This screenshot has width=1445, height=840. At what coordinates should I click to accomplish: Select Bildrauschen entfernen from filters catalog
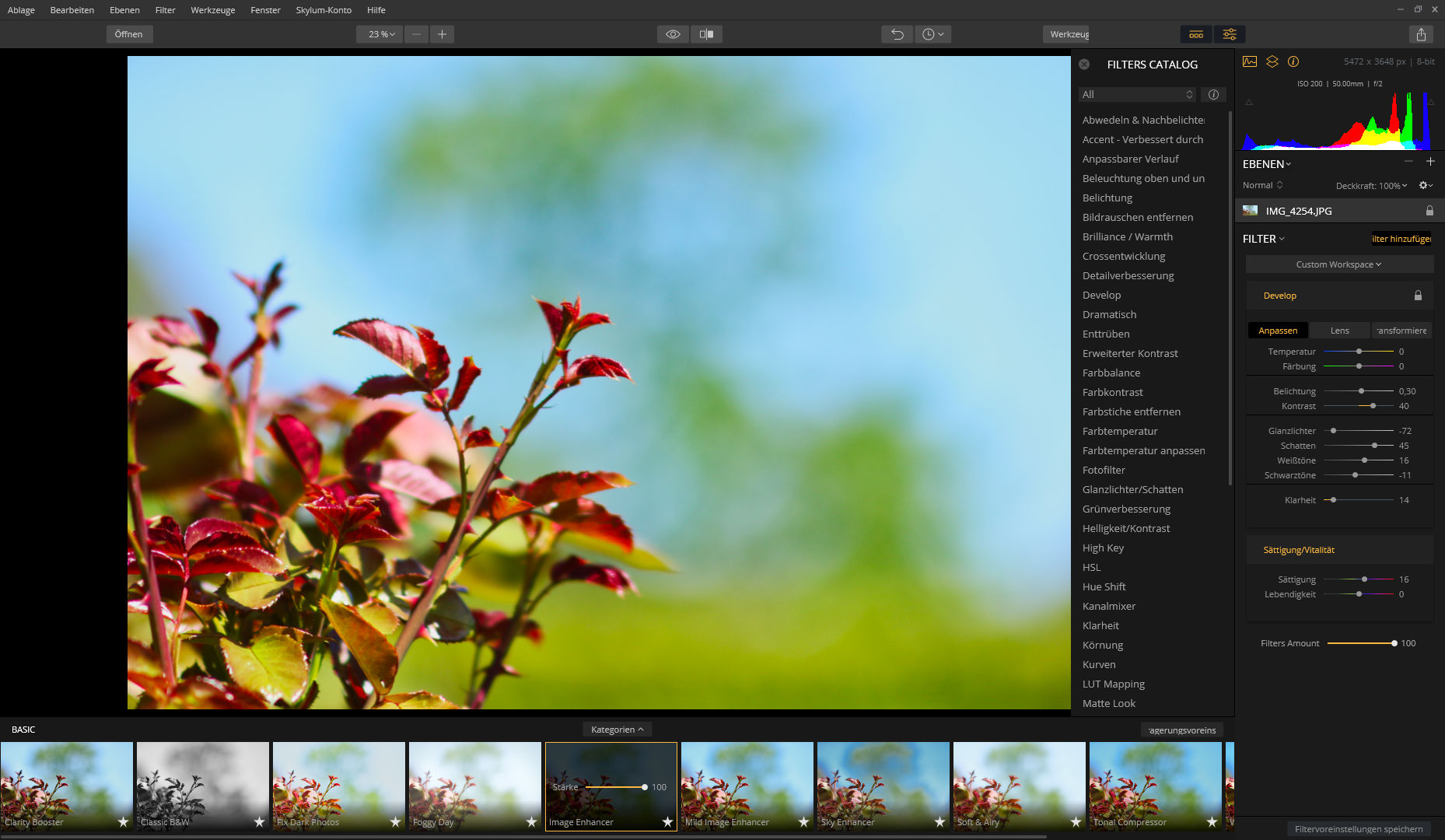[1138, 217]
